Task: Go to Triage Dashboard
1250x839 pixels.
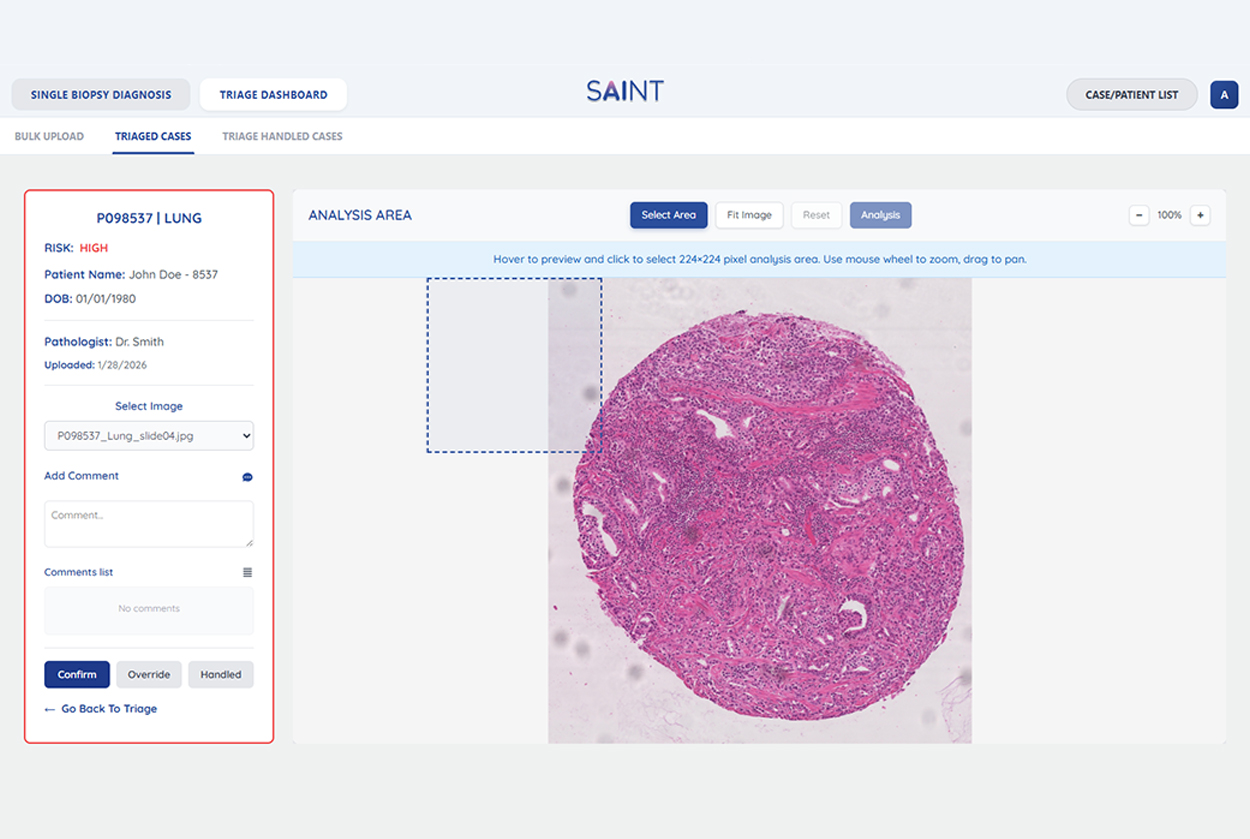Action: (x=273, y=95)
